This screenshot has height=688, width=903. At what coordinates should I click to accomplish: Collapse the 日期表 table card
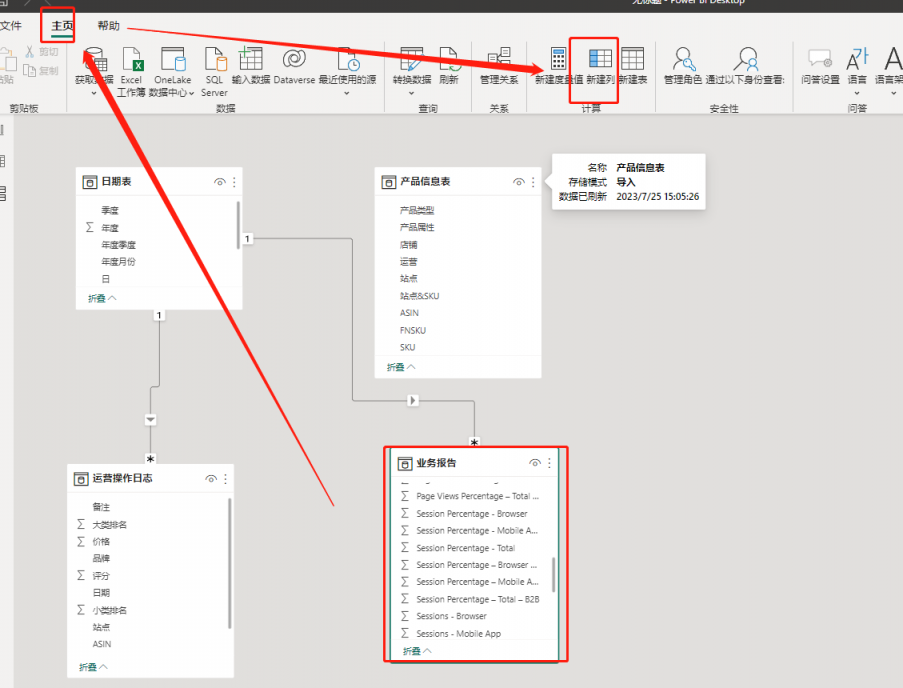[102, 298]
